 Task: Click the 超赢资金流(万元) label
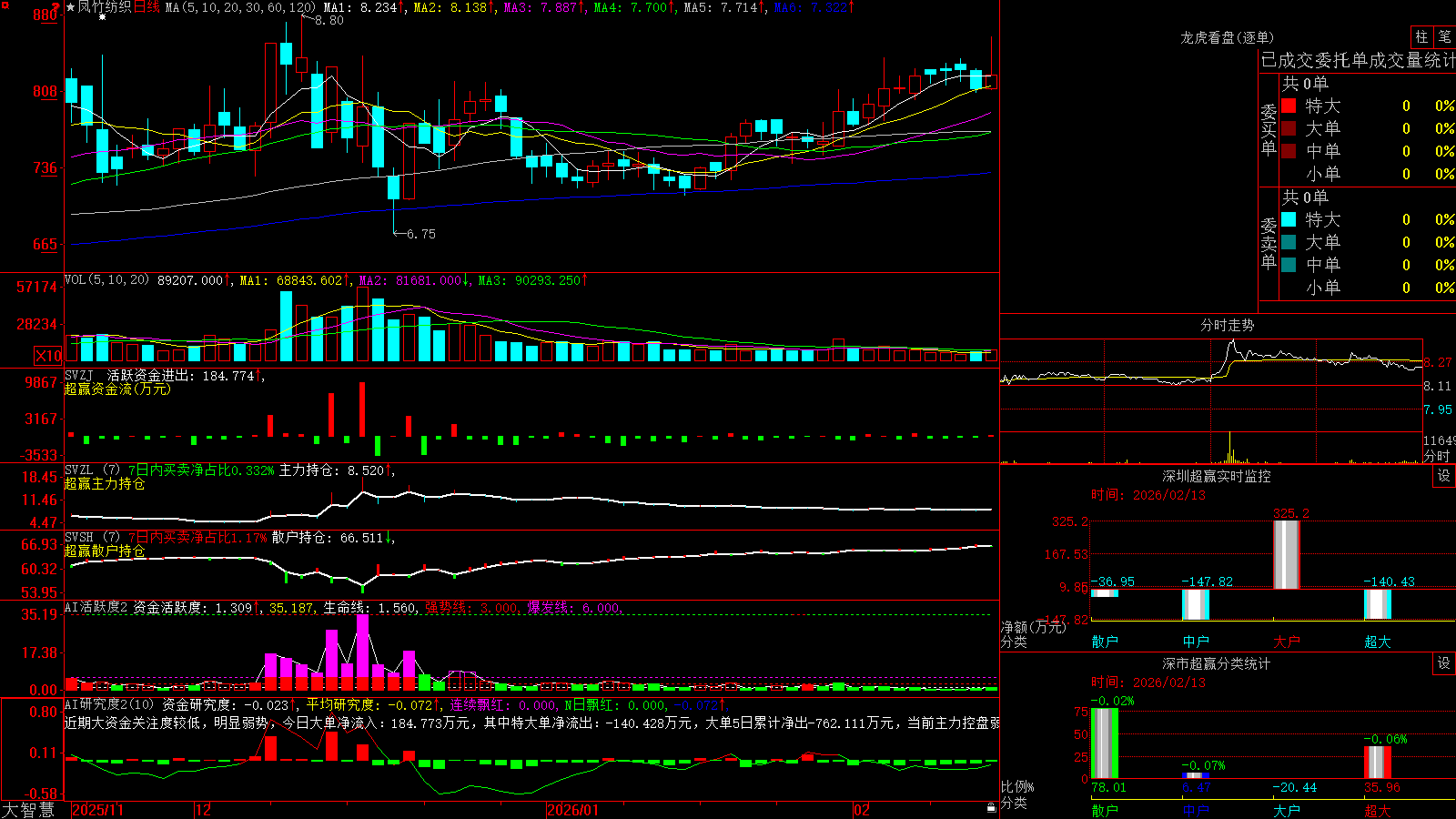(117, 389)
